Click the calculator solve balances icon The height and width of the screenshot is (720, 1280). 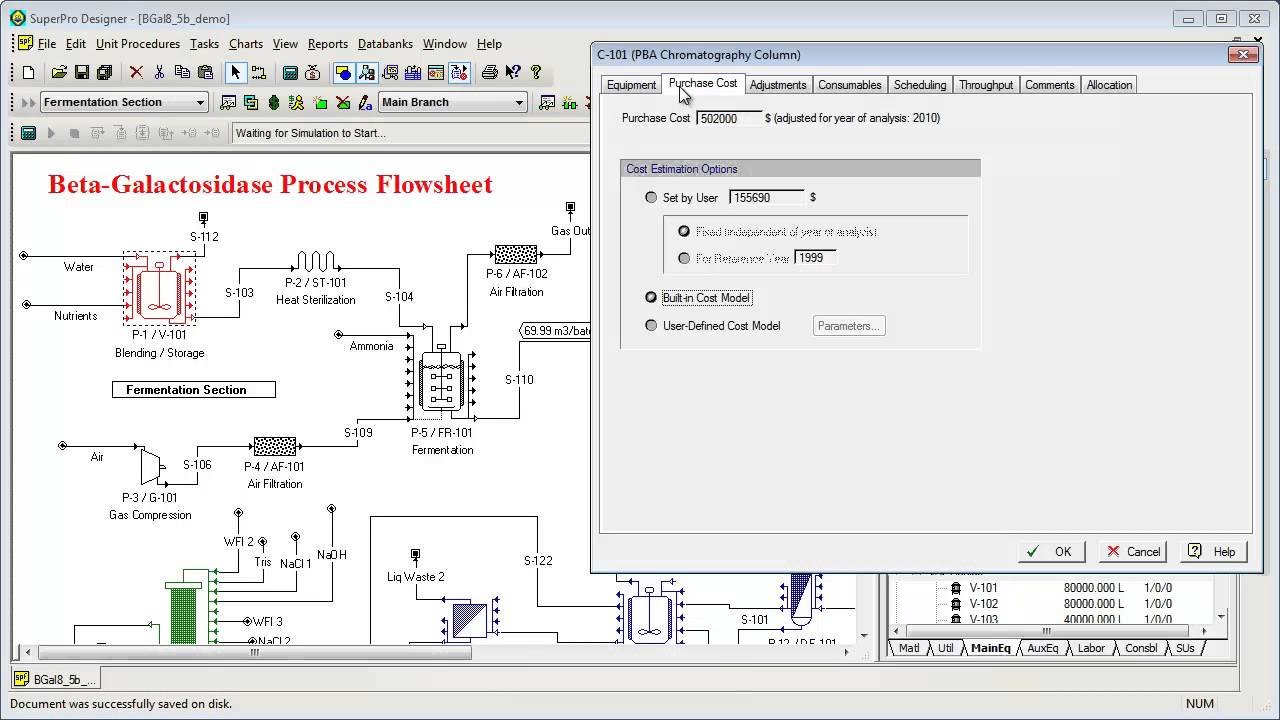pos(290,72)
